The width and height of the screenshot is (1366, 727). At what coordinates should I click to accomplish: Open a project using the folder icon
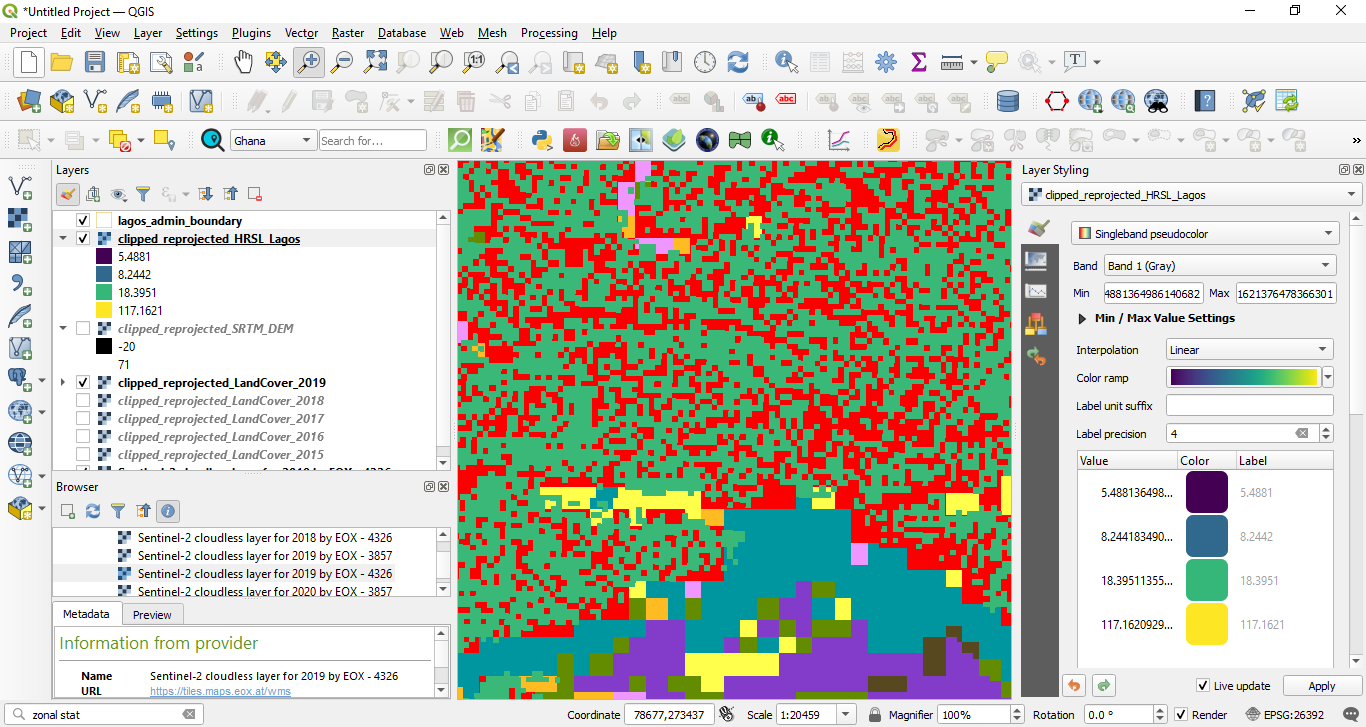coord(62,62)
